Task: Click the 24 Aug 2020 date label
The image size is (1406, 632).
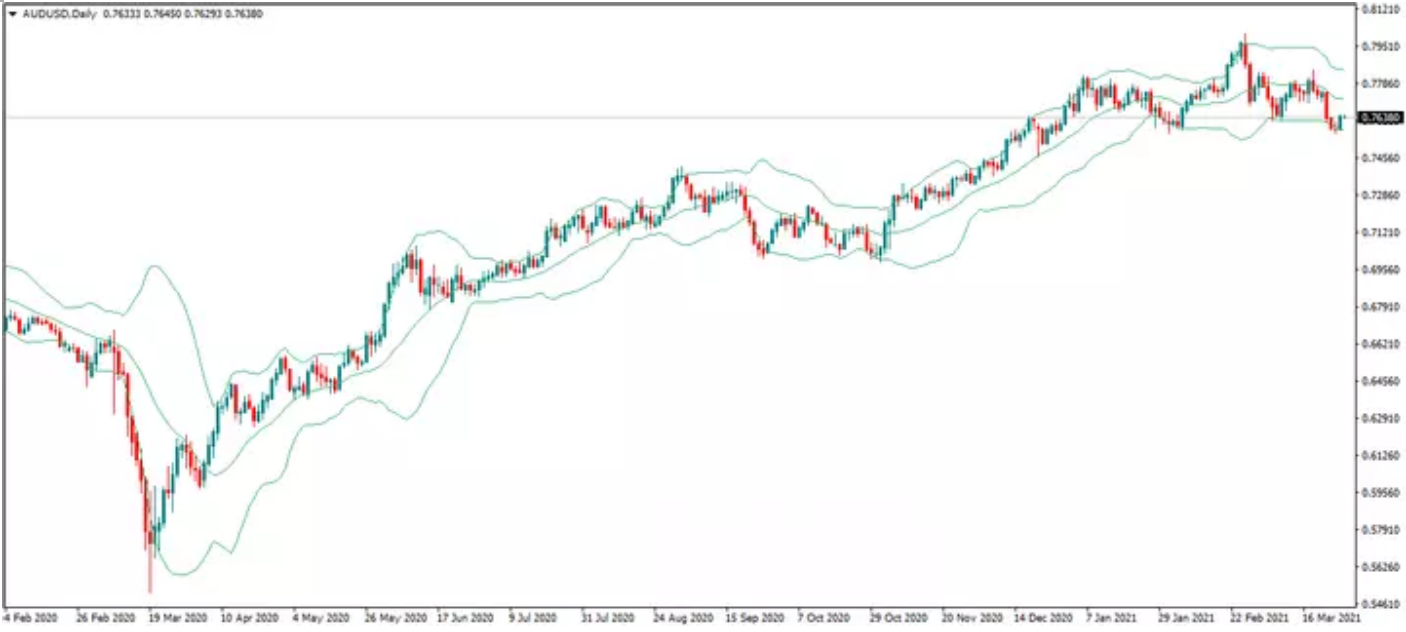Action: coord(683,619)
